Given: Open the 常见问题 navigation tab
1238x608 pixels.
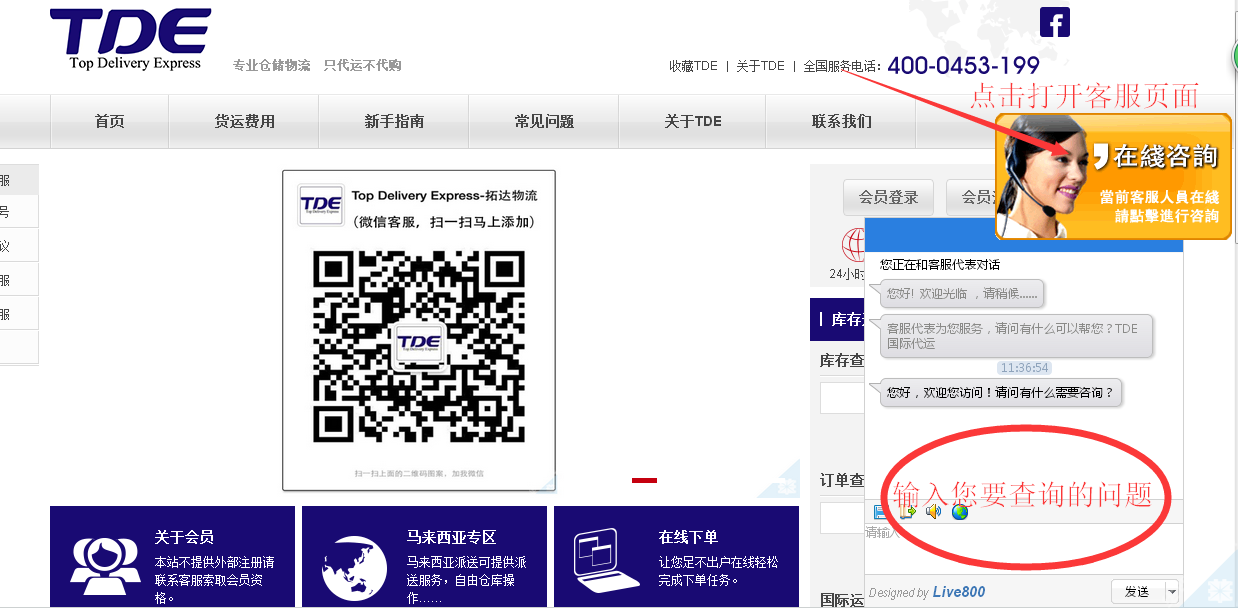Looking at the screenshot, I should [544, 122].
